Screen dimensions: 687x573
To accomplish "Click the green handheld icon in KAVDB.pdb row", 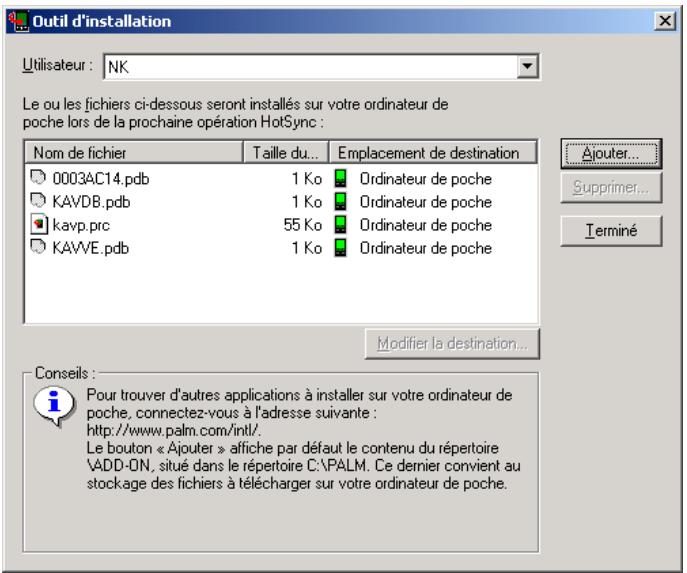I will coord(340,202).
